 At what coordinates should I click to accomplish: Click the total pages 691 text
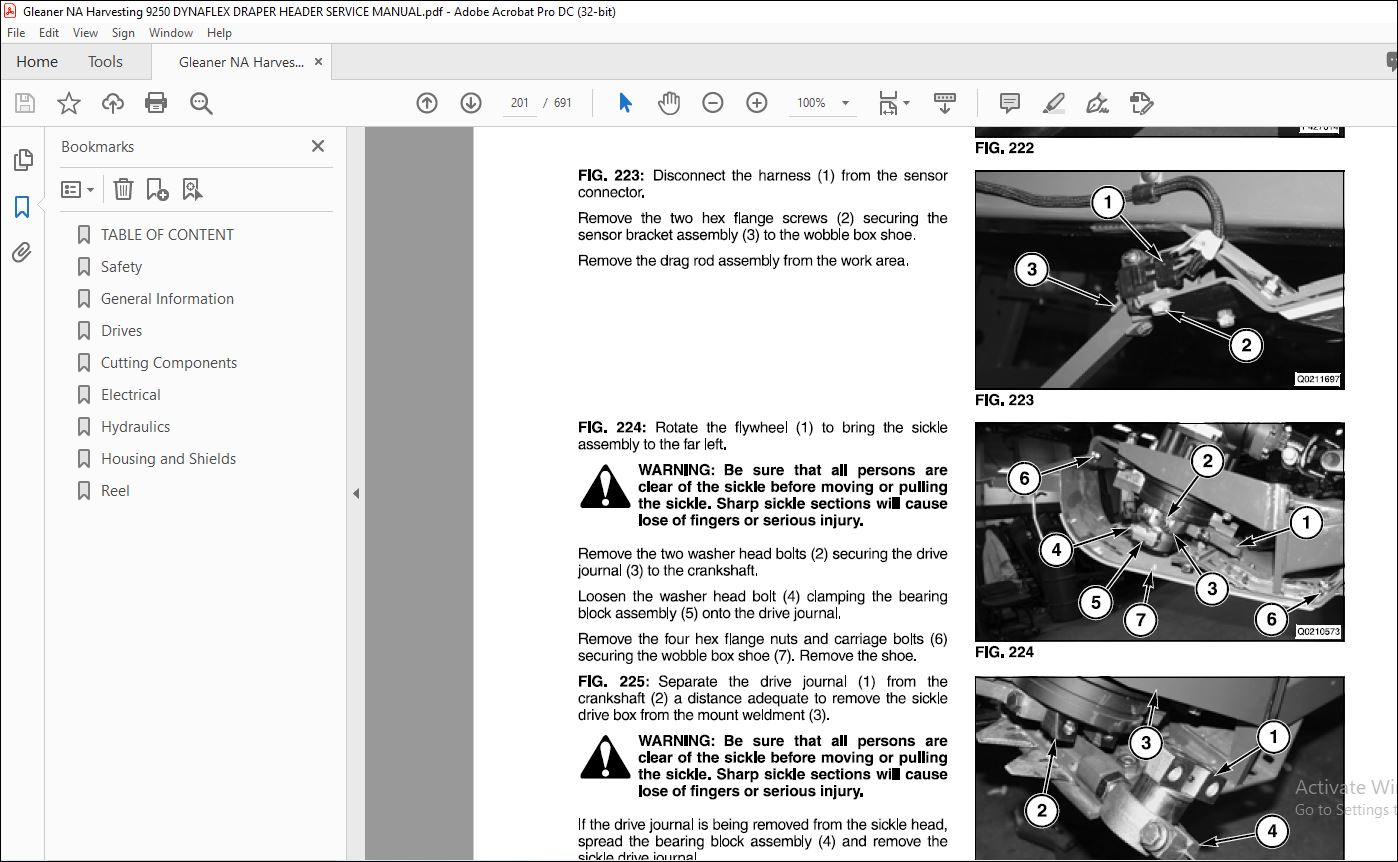click(x=563, y=103)
